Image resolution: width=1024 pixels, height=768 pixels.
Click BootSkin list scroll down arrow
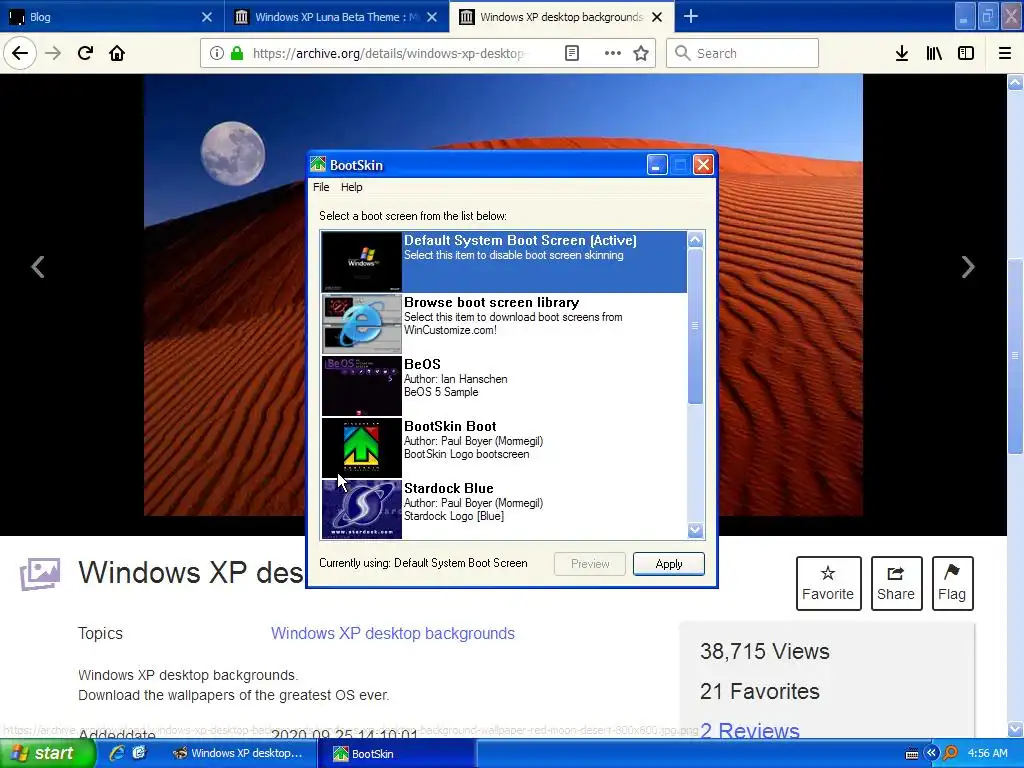coord(696,530)
